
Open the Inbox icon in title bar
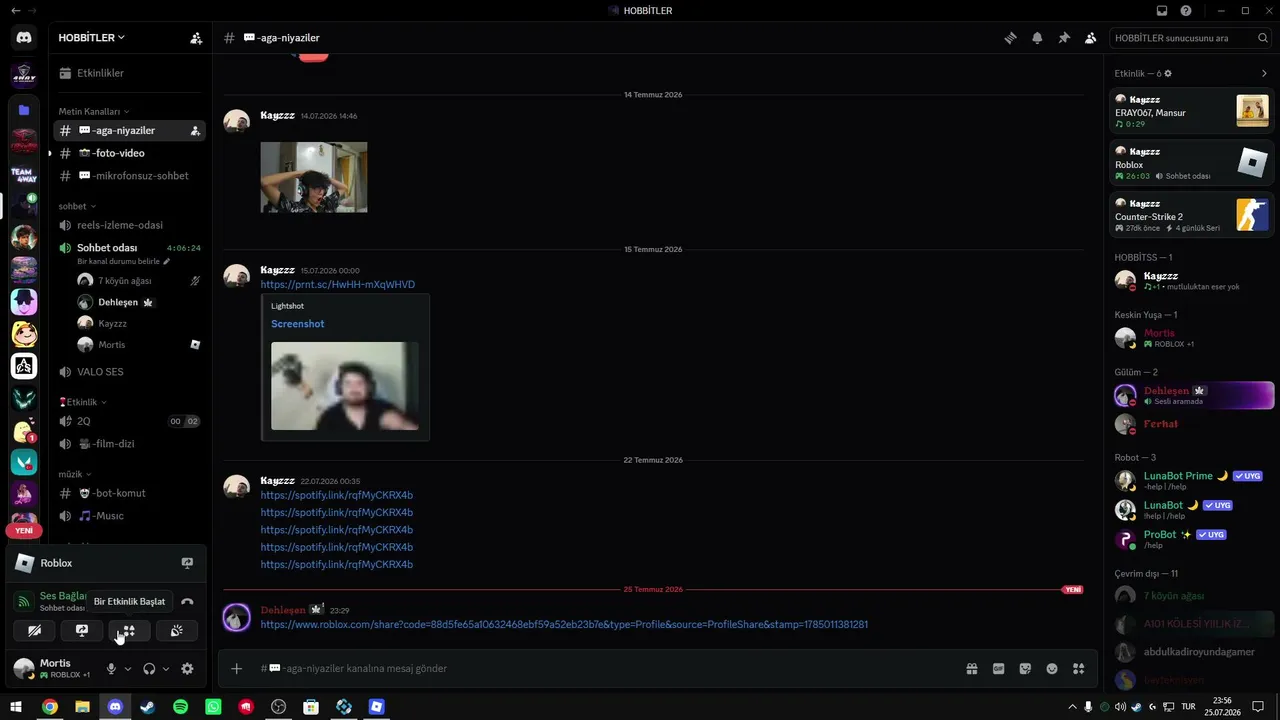[1162, 10]
